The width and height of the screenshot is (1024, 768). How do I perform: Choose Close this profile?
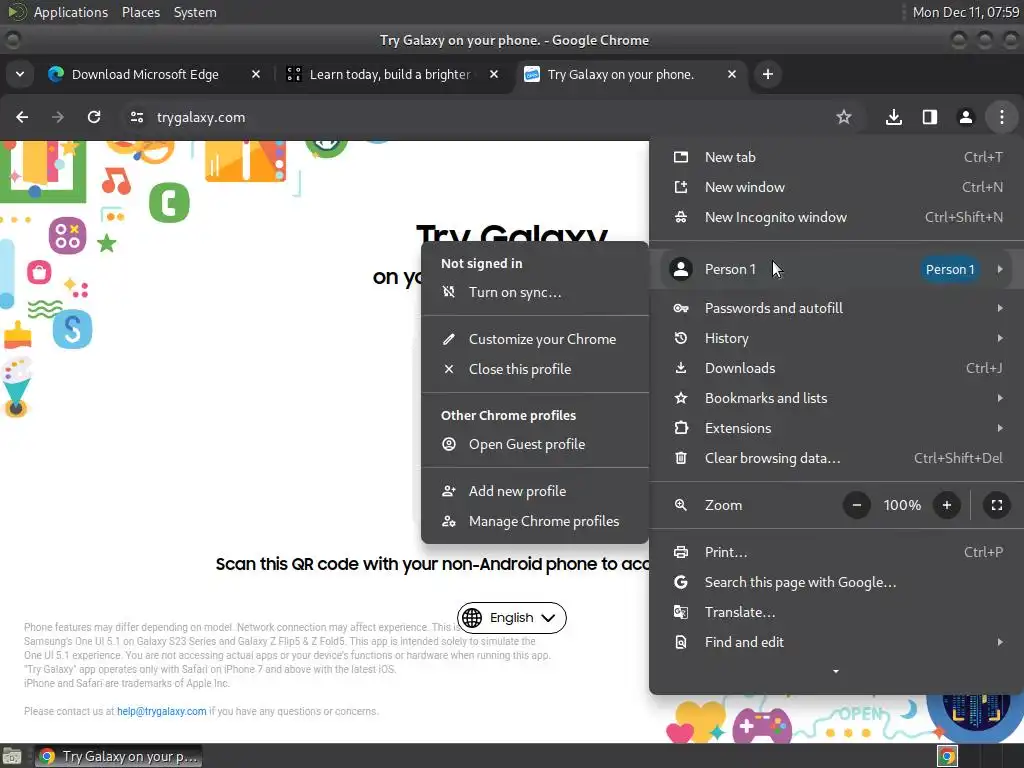pos(535,370)
